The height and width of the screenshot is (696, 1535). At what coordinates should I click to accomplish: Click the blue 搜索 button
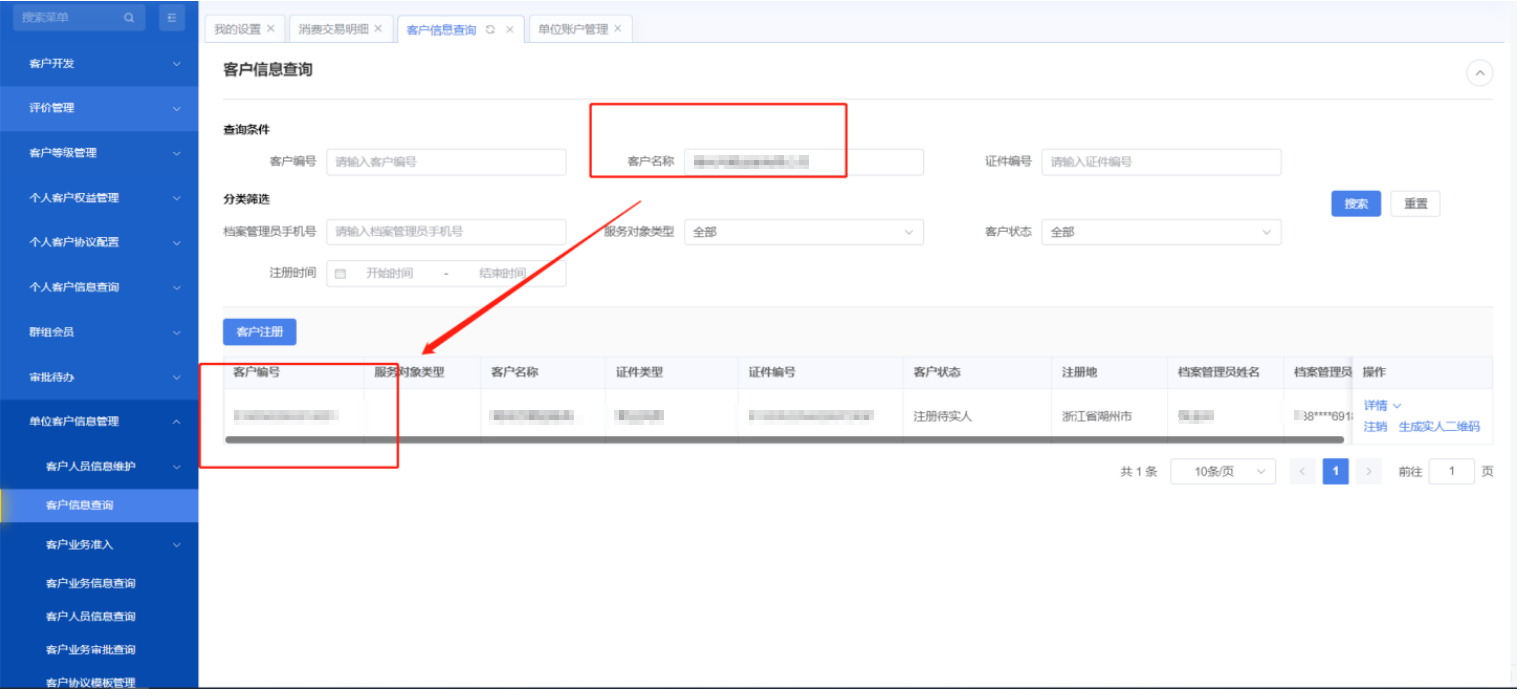(1356, 204)
